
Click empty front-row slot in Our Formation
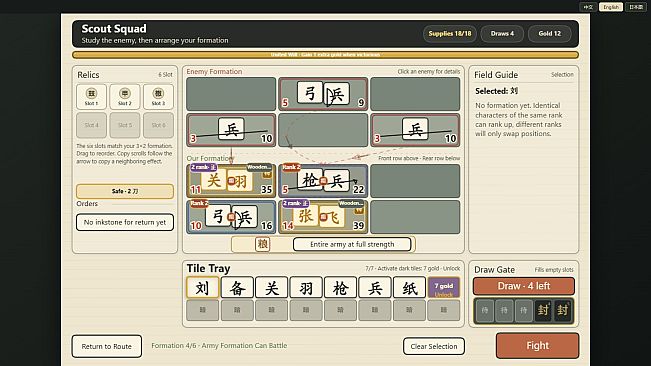[x=415, y=181]
